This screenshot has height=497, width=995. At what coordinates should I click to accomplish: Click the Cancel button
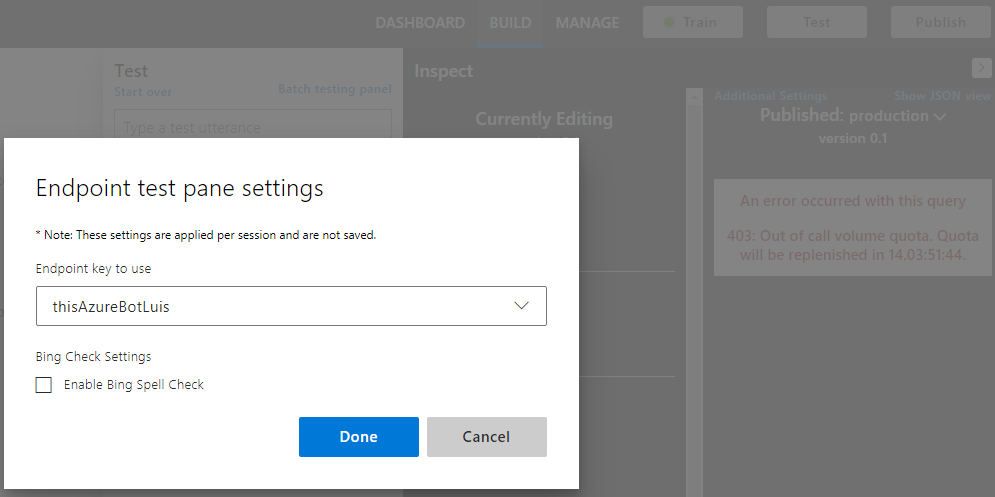pos(487,437)
